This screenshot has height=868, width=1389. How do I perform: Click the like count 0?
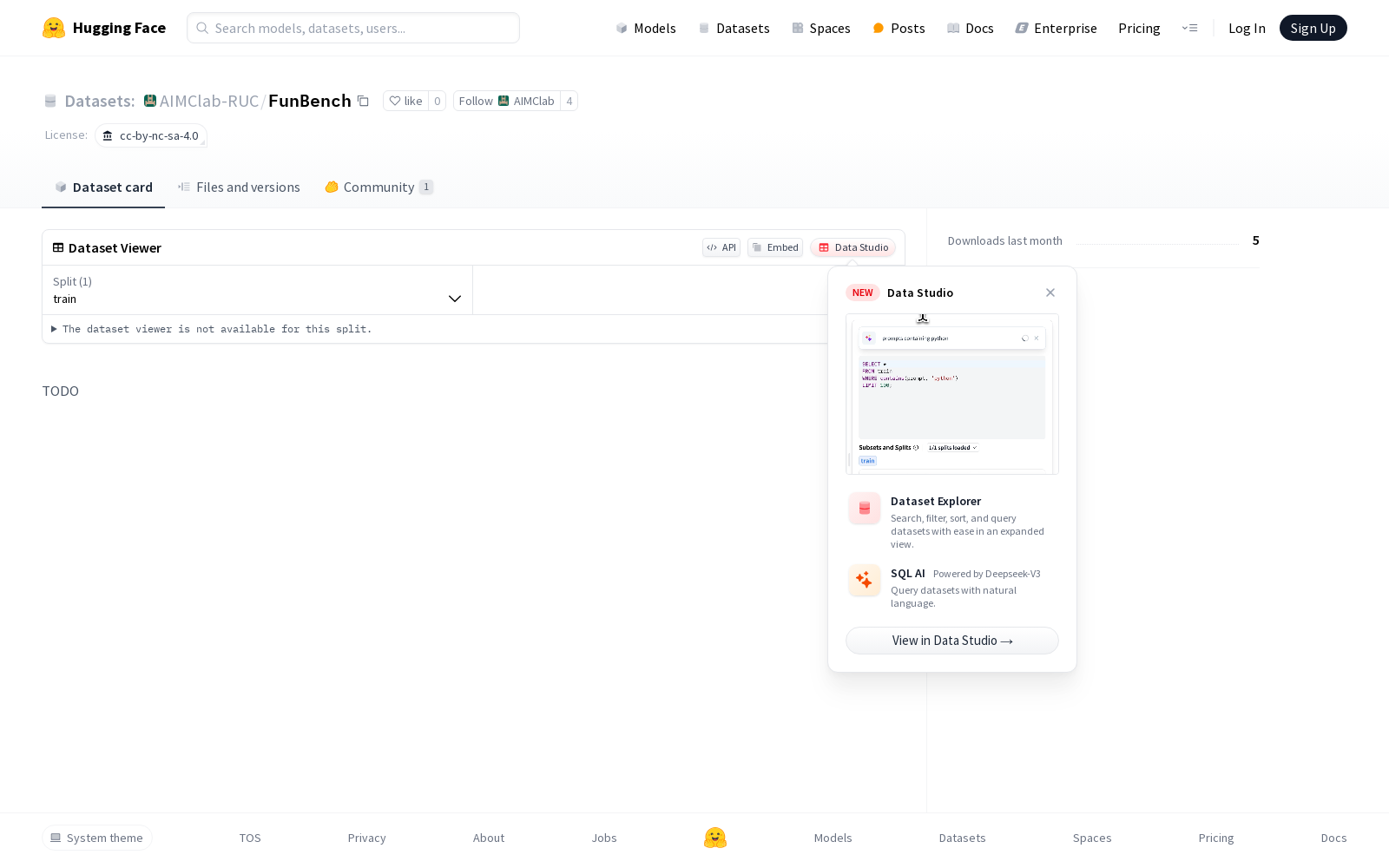click(x=438, y=101)
